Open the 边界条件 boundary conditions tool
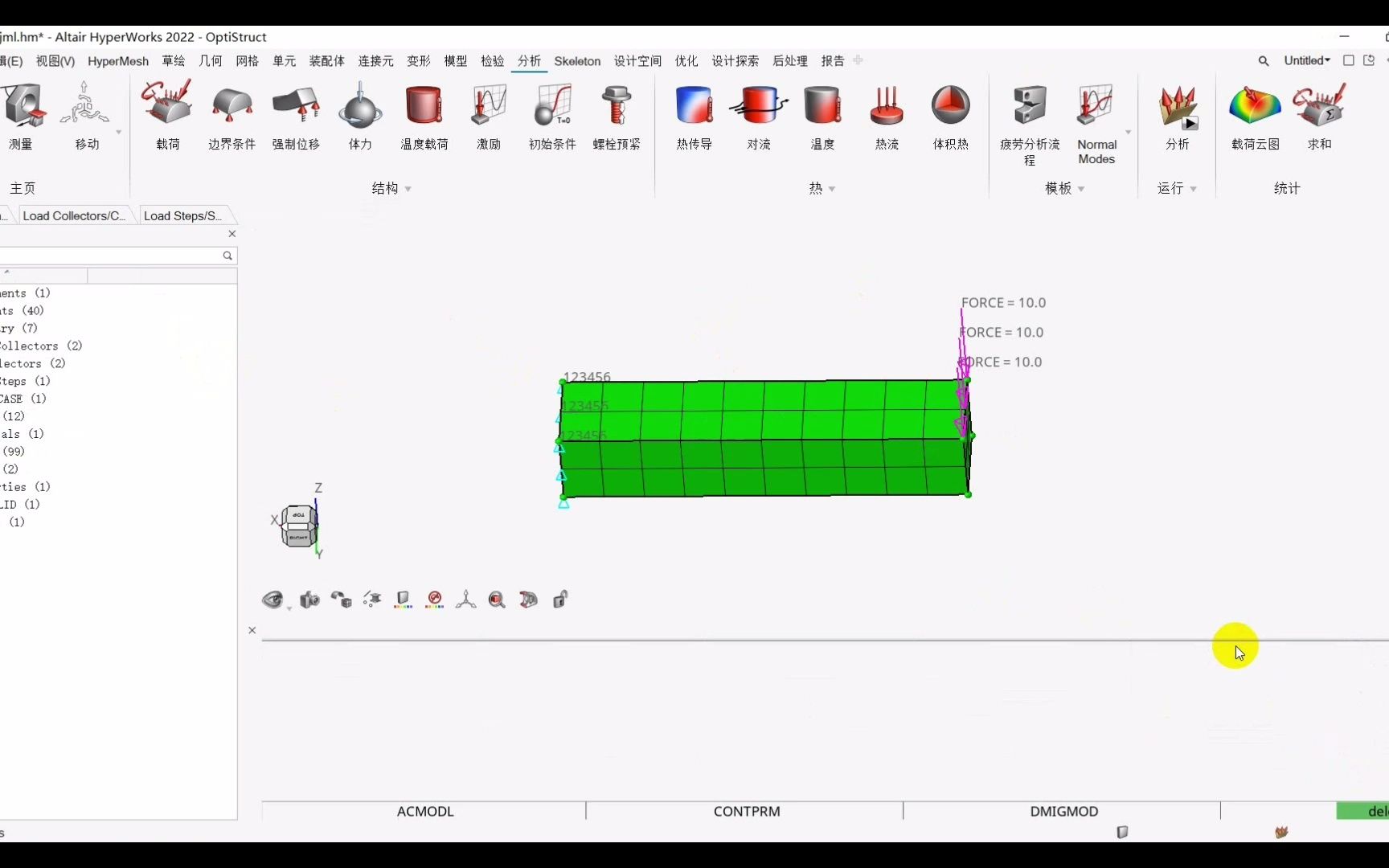This screenshot has width=1389, height=868. 231,113
